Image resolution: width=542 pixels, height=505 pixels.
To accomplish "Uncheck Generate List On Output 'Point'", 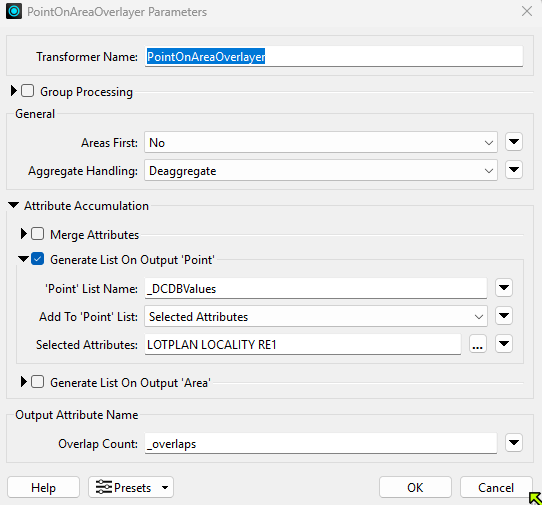I will tap(37, 259).
